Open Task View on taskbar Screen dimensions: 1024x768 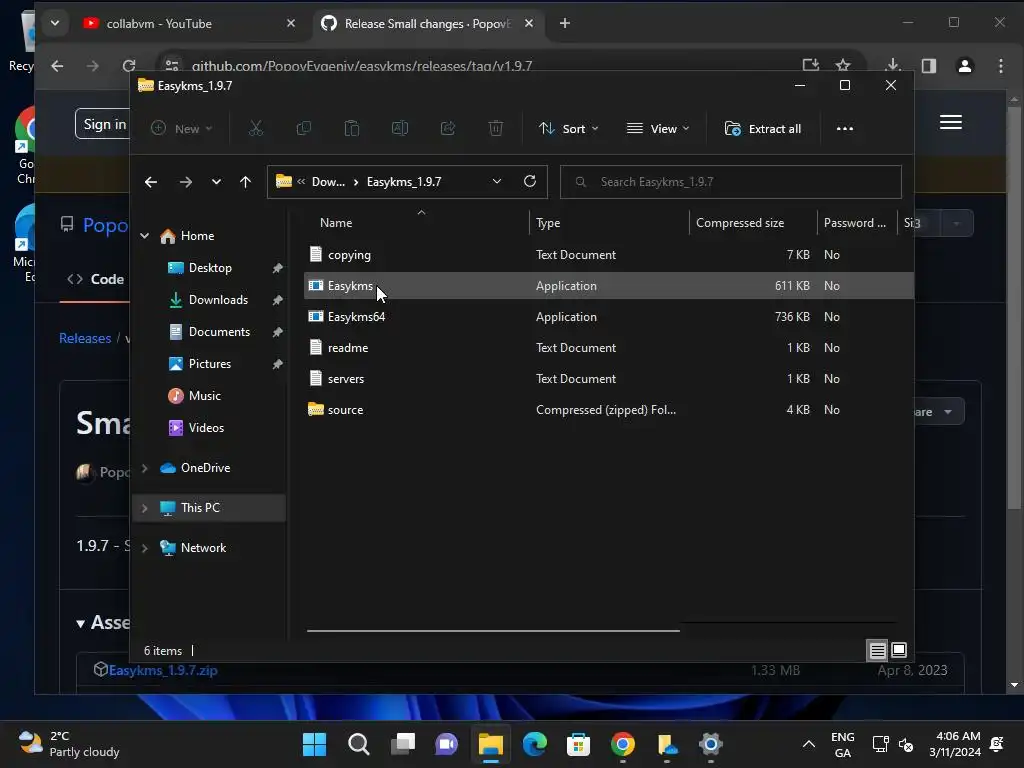pyautogui.click(x=402, y=744)
